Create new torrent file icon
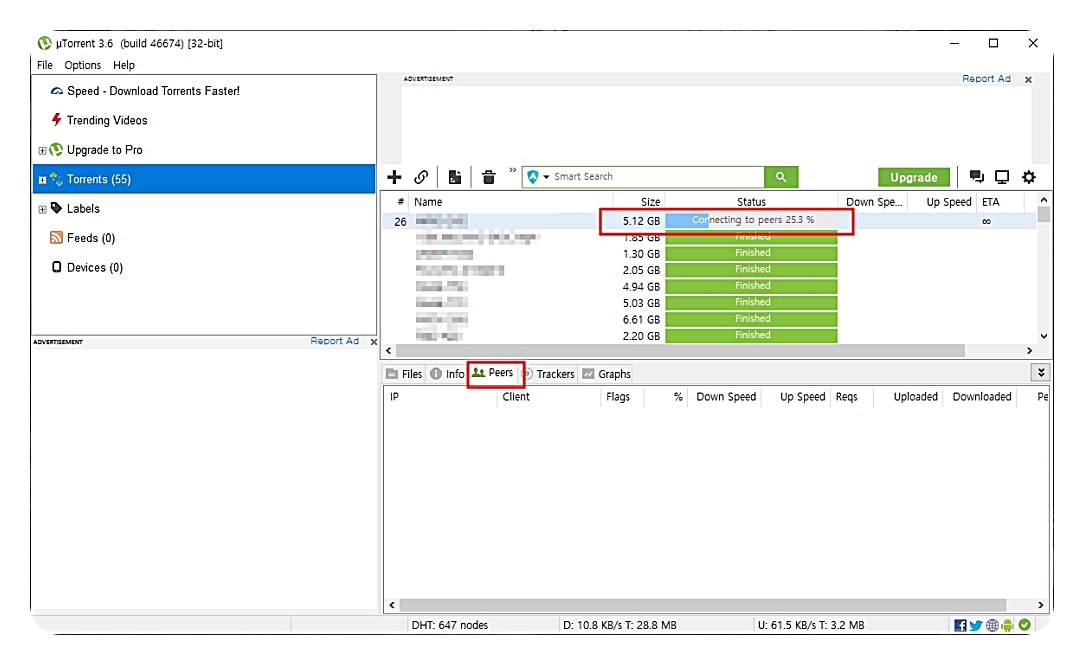The width and height of the screenshot is (1084, 665). tap(454, 177)
